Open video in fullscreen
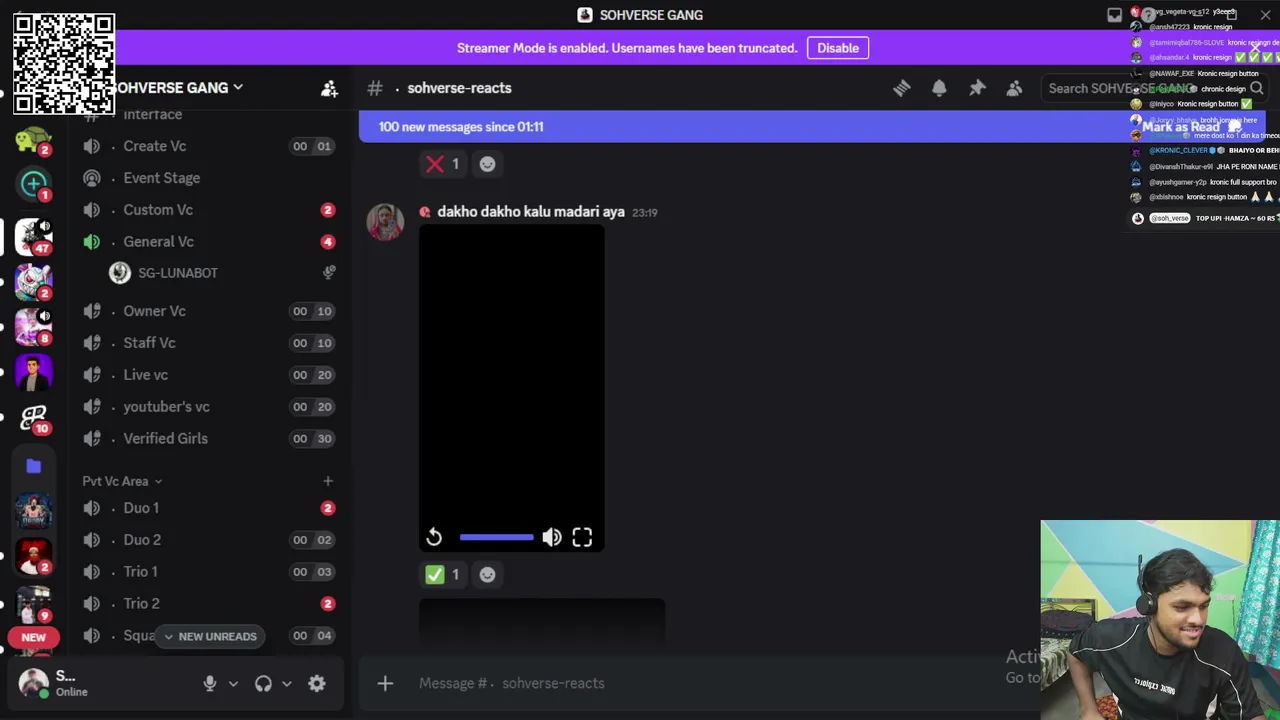 (x=582, y=538)
